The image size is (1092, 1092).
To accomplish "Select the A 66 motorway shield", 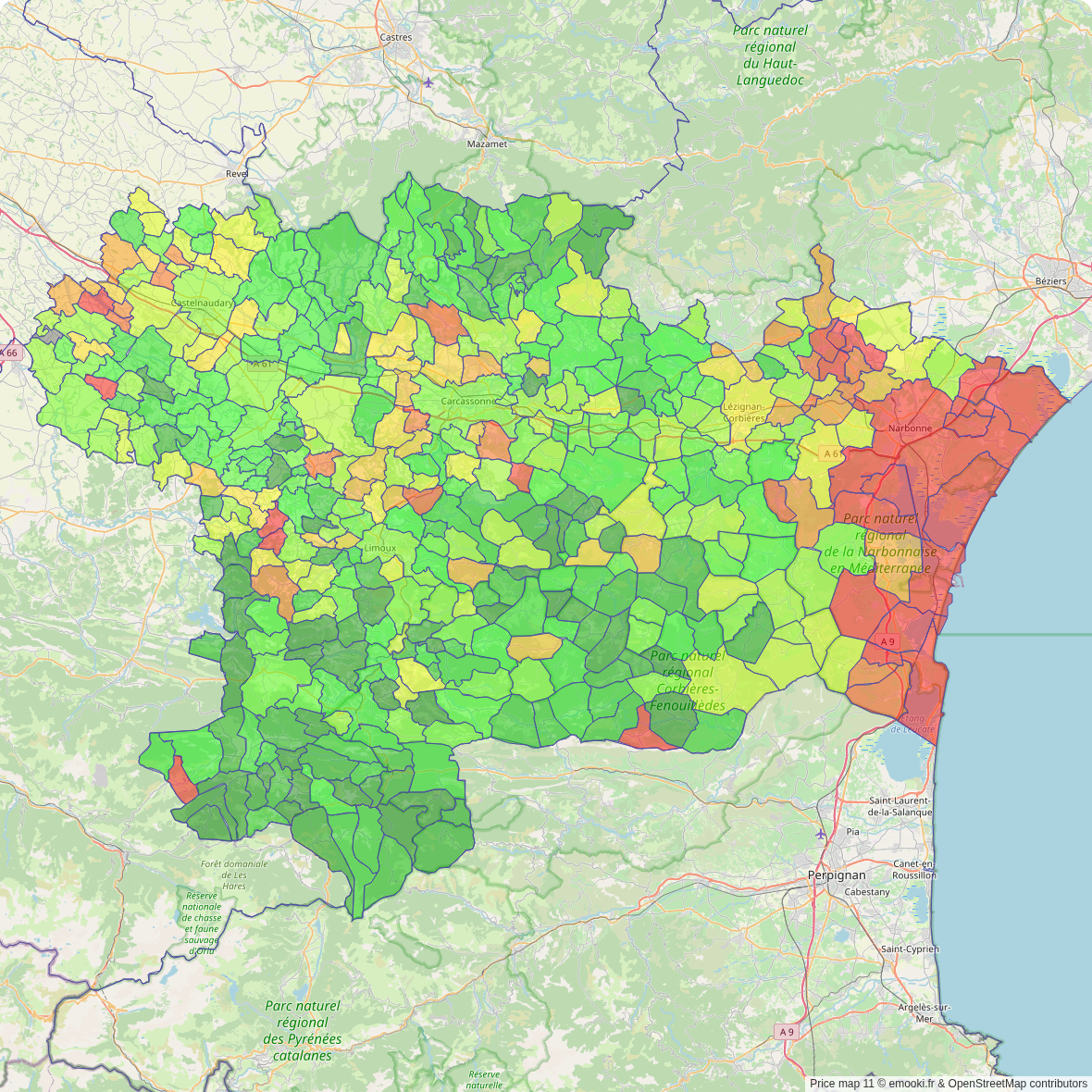I will (9, 353).
